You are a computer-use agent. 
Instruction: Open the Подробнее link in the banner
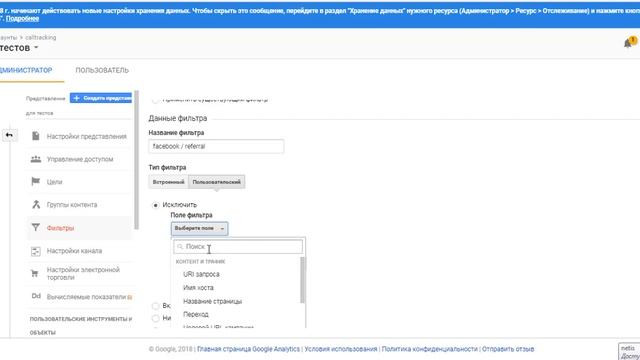22,18
